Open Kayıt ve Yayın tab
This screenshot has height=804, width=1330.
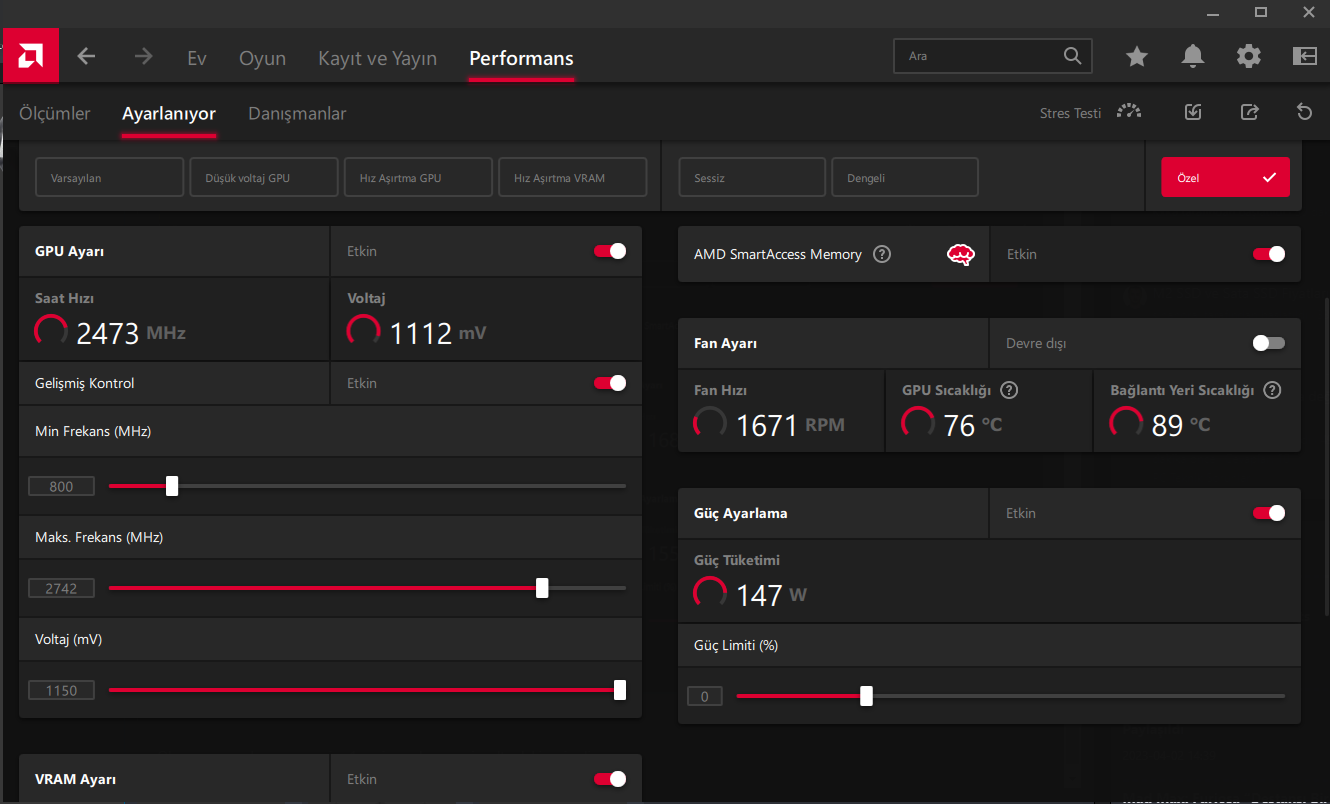click(x=377, y=58)
